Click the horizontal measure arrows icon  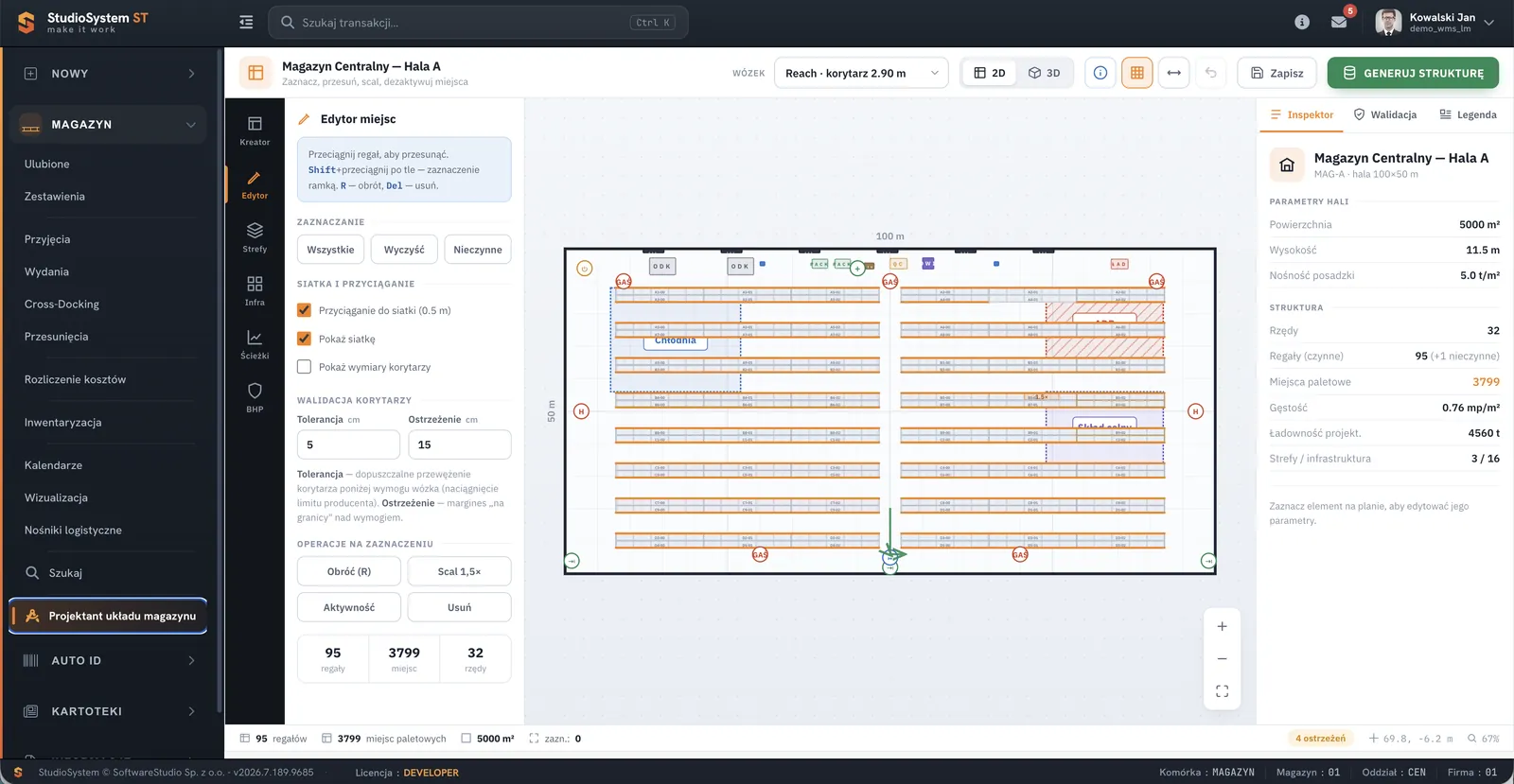click(1174, 73)
